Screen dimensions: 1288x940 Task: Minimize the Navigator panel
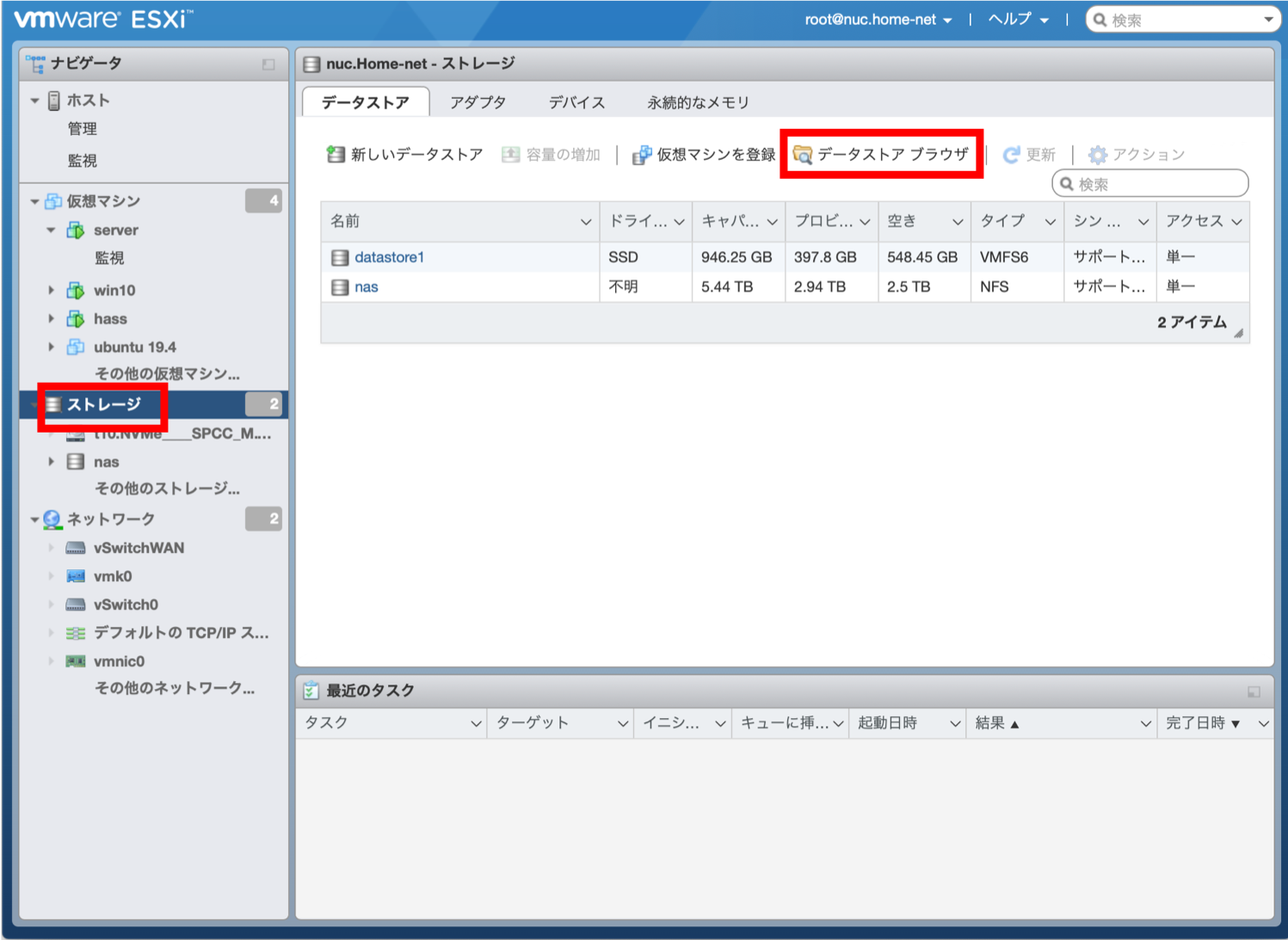(268, 65)
